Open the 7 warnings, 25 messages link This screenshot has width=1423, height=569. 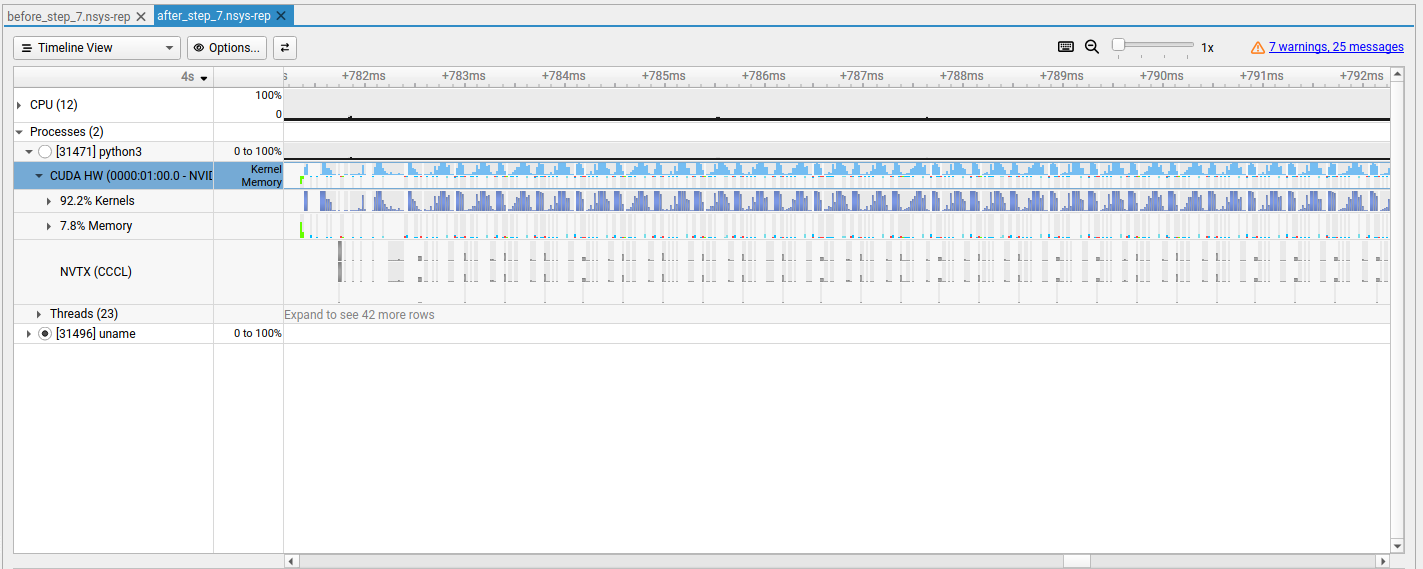tap(1336, 47)
